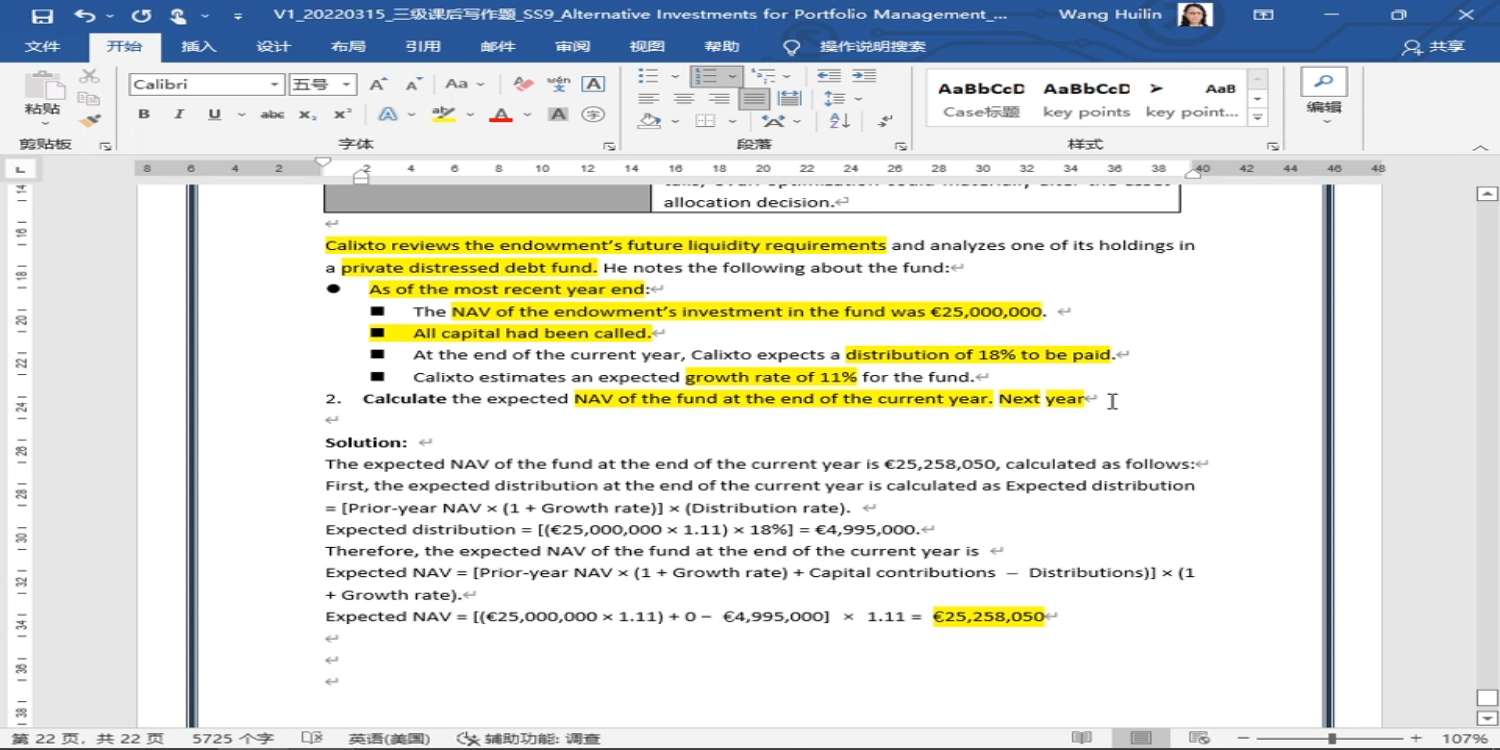Switch to the 审阅 ribbon tab

[573, 47]
